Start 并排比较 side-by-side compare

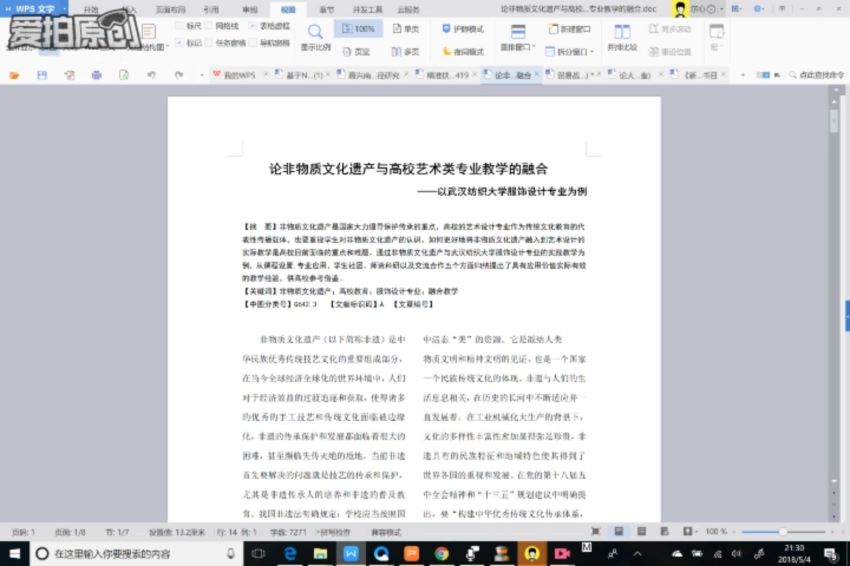tap(622, 37)
